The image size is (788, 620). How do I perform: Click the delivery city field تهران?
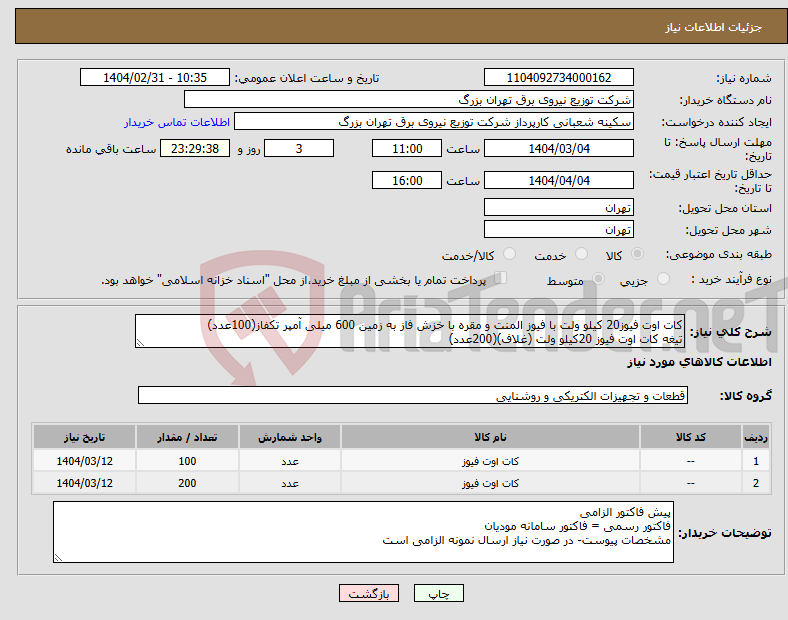[x=559, y=230]
